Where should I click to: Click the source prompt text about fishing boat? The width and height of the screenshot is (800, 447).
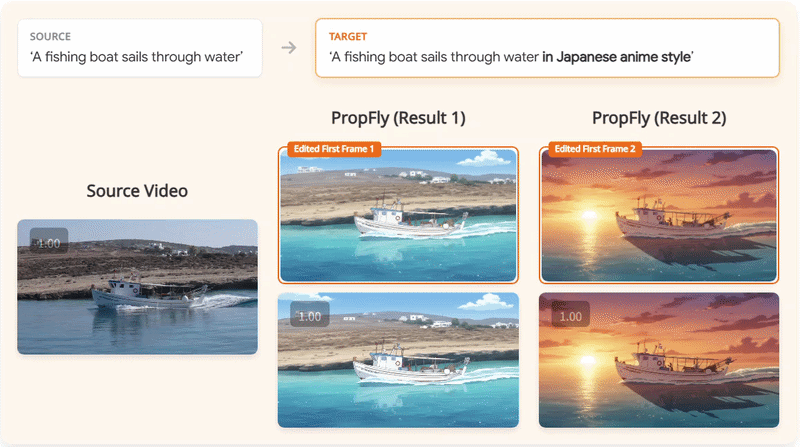(136, 57)
